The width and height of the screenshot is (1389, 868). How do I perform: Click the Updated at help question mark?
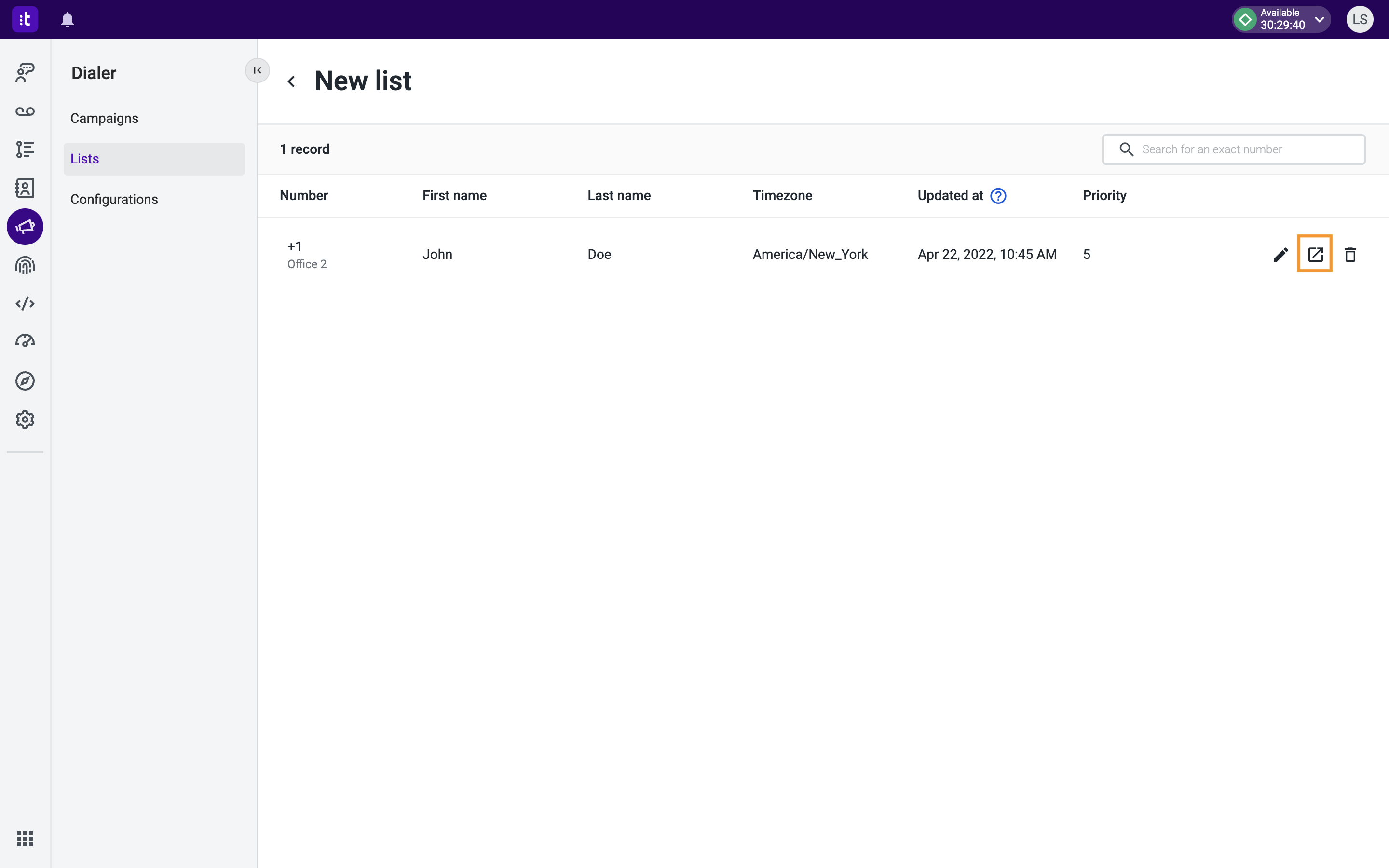point(998,196)
